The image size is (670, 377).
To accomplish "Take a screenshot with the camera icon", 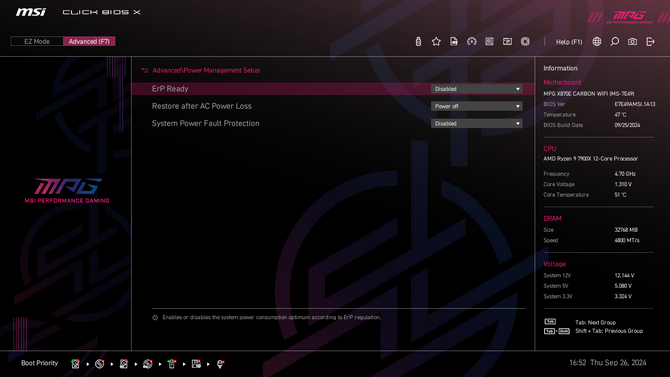I will click(x=632, y=41).
